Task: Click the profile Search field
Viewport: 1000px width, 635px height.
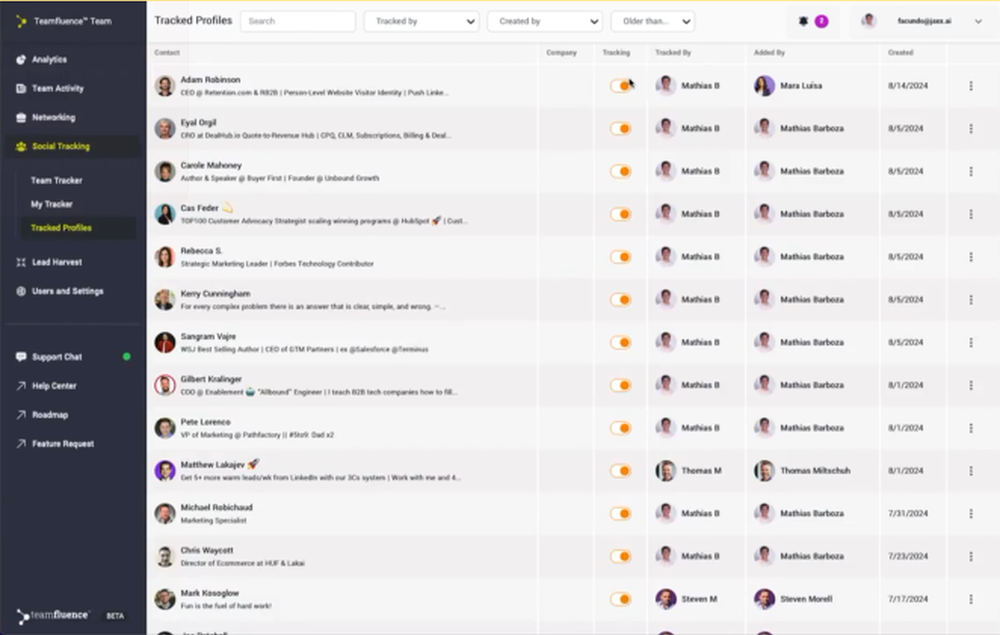Action: [298, 21]
